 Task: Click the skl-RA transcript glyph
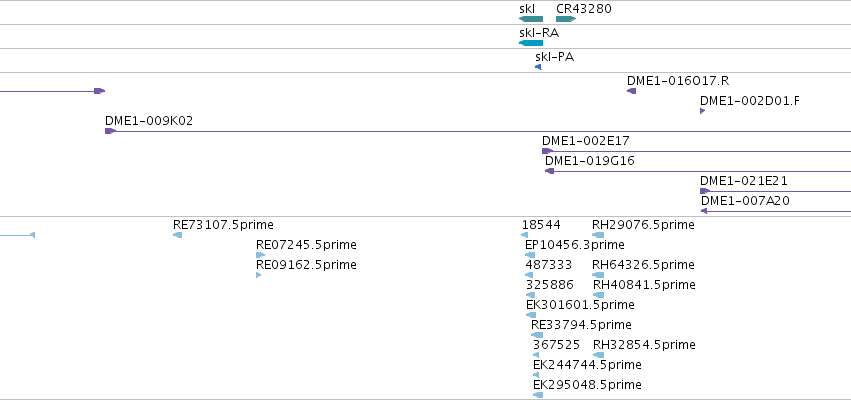[531, 43]
